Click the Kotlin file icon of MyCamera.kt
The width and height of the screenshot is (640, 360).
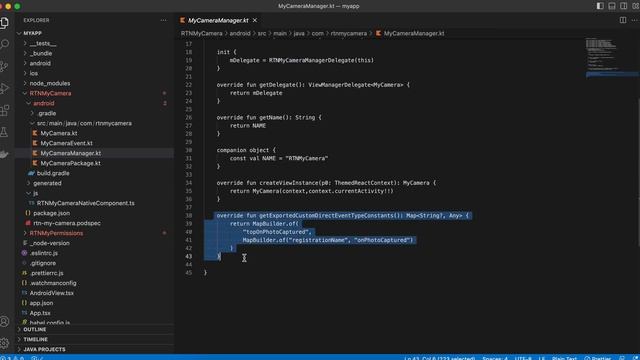tap(35, 133)
